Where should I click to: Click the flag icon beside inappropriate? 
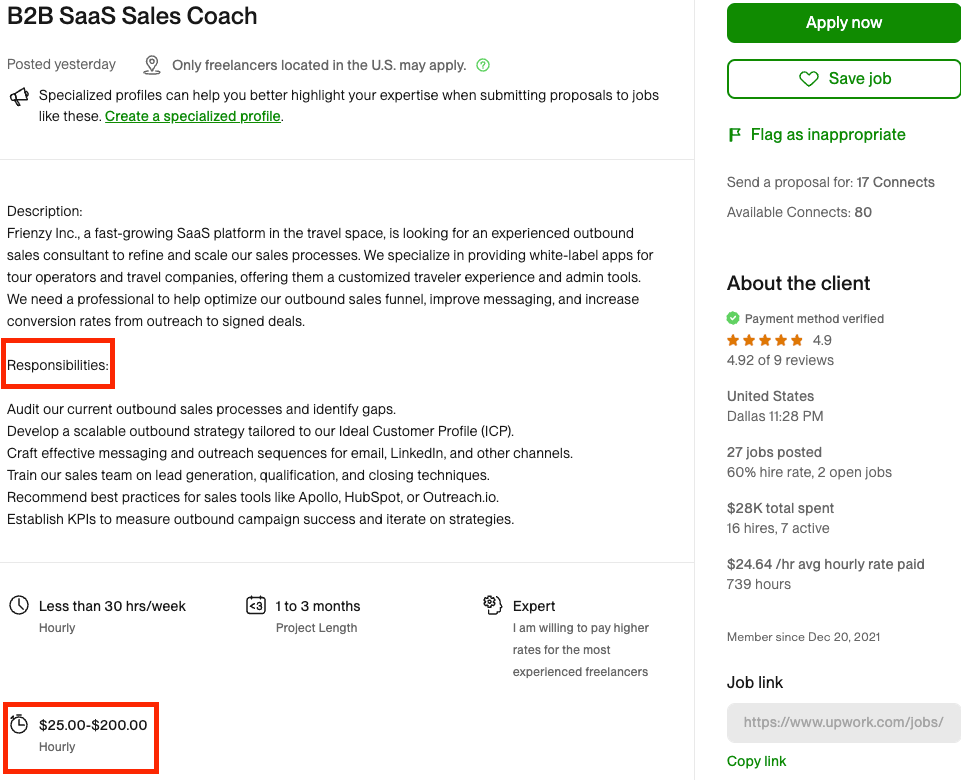pyautogui.click(x=735, y=135)
